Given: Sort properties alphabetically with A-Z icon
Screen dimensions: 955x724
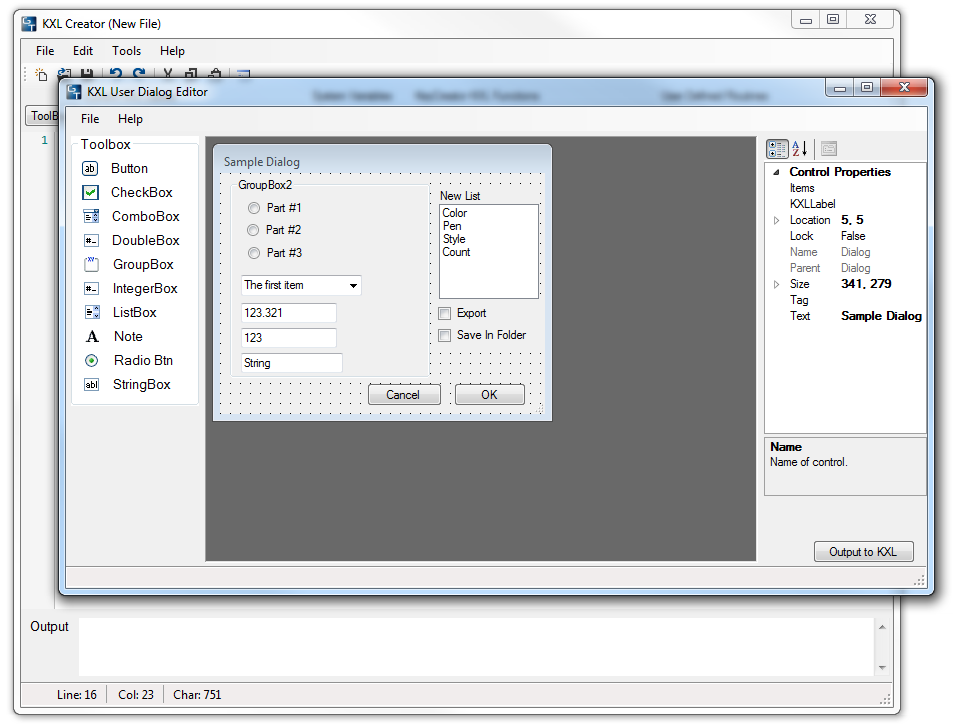Looking at the screenshot, I should 800,149.
